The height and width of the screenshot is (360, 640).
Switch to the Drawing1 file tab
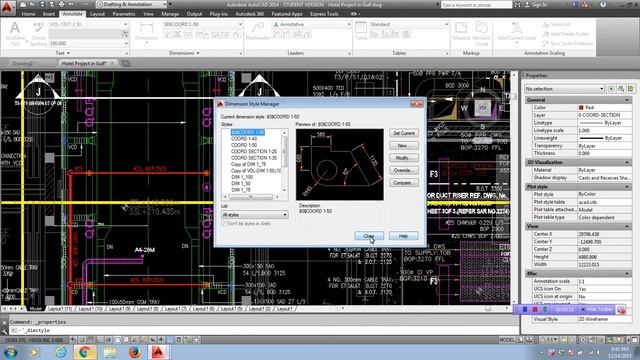point(24,63)
